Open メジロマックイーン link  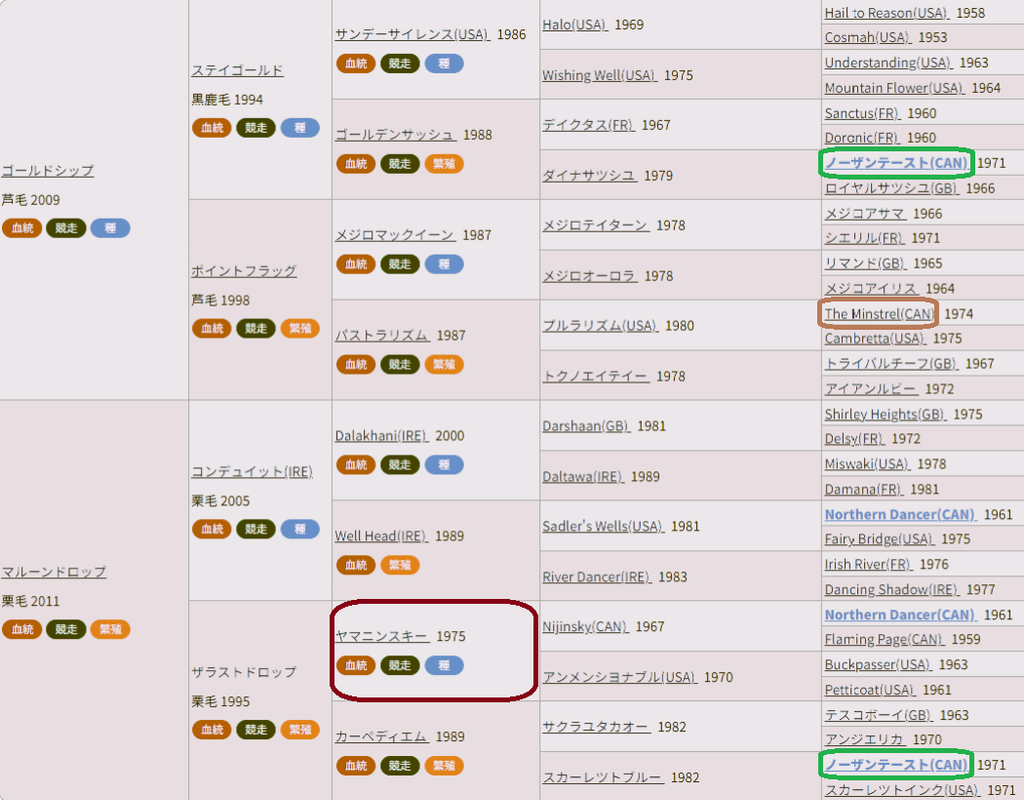[x=395, y=235]
